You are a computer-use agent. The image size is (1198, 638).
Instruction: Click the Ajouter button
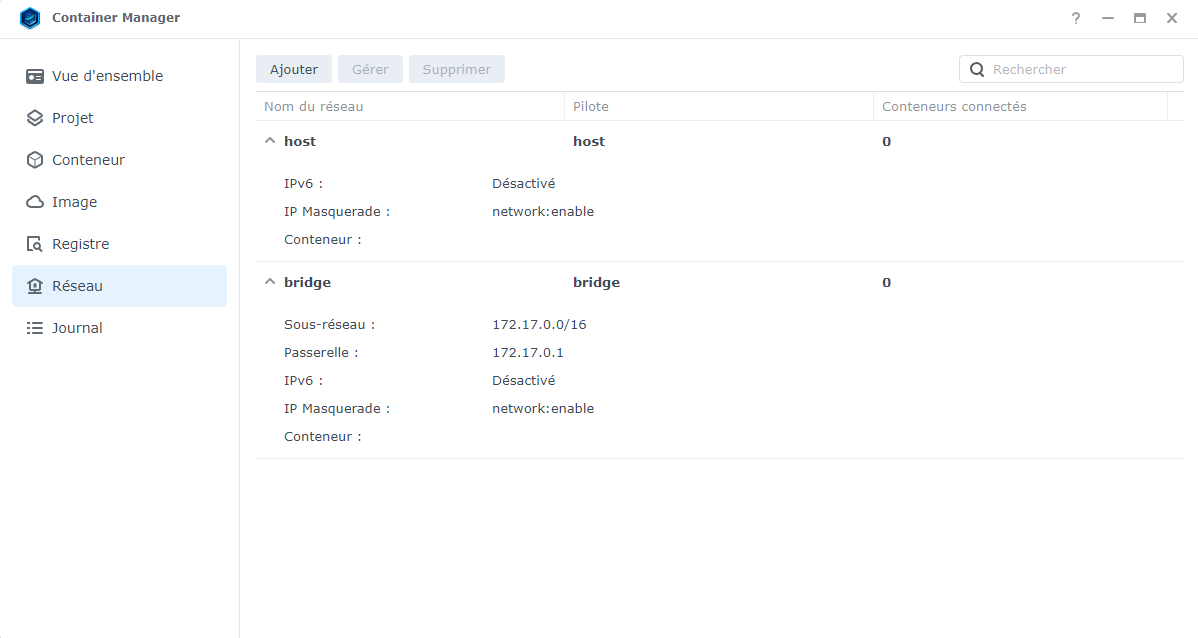click(293, 69)
